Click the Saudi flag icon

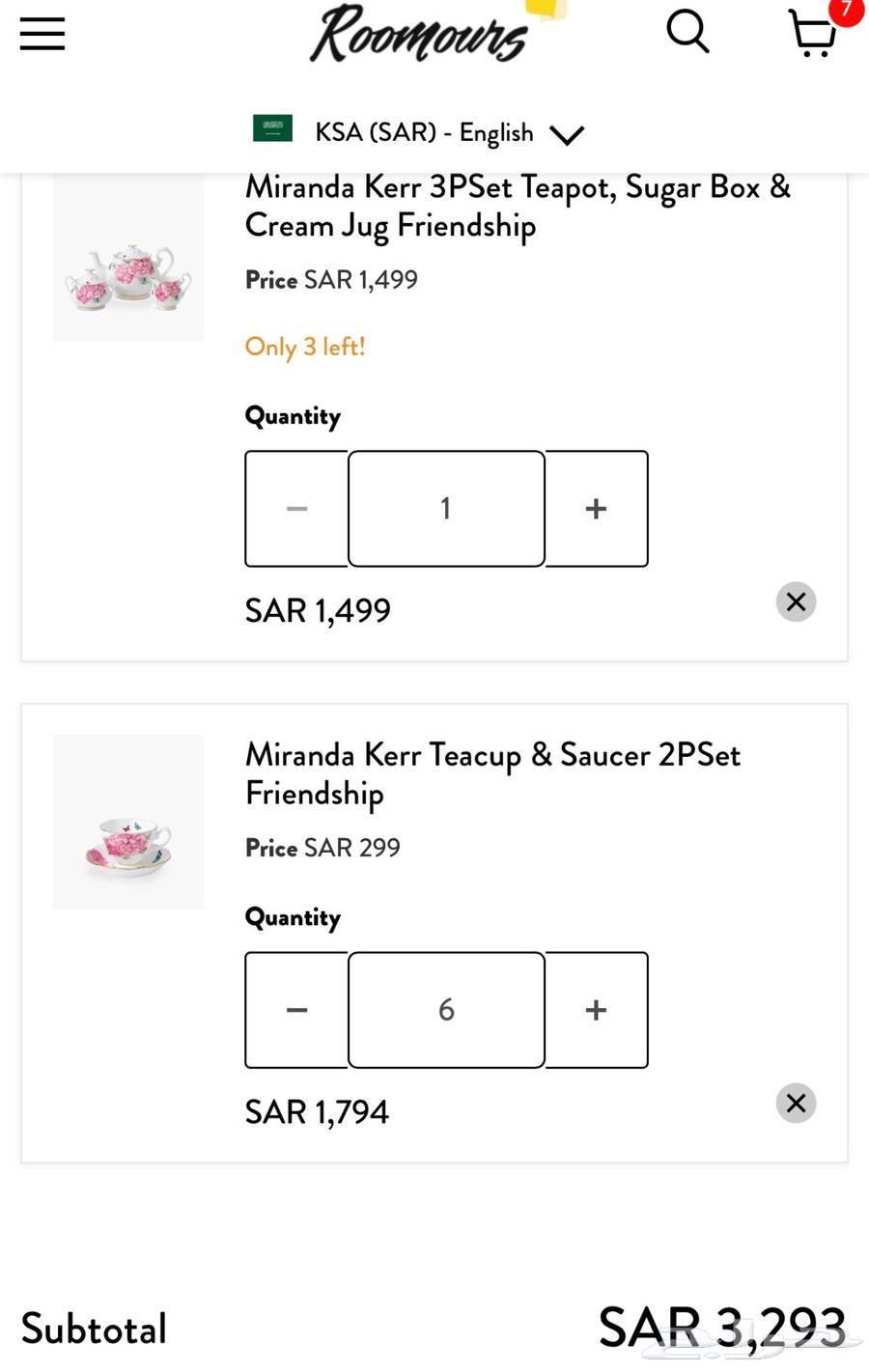272,128
